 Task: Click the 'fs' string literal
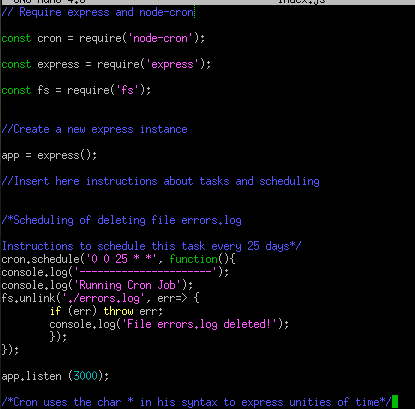click(127, 90)
